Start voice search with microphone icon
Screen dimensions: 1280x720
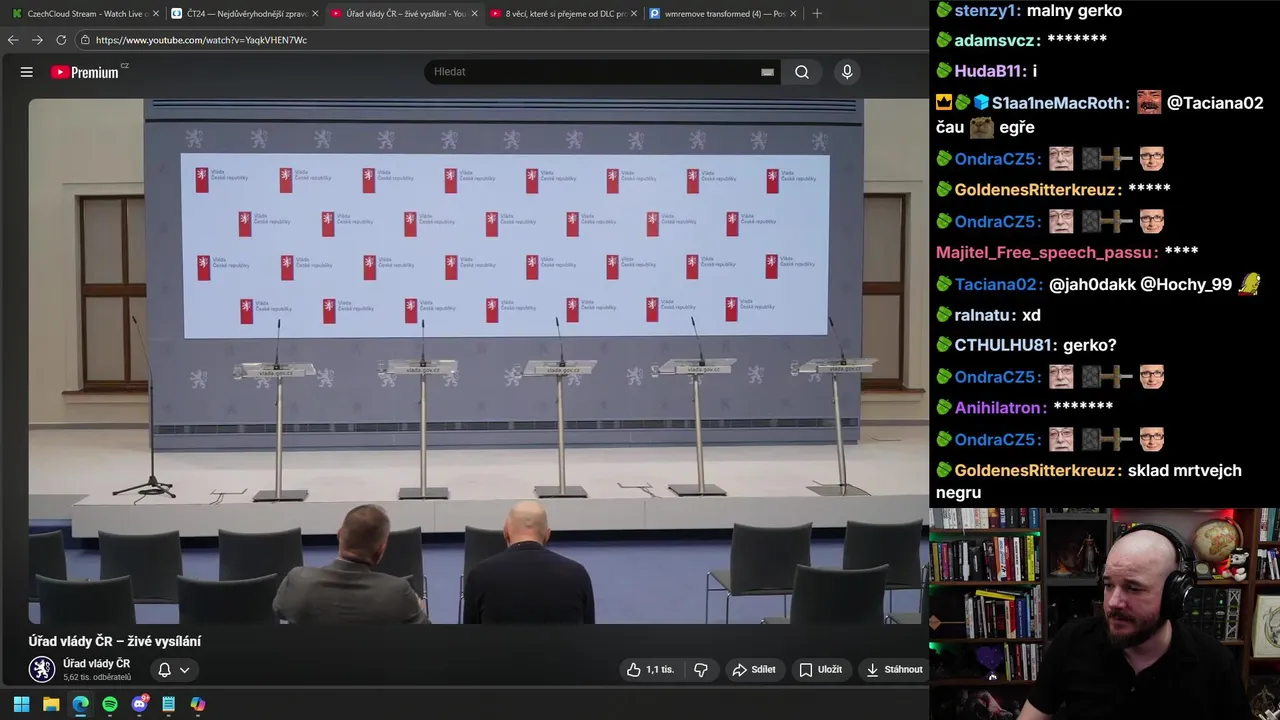point(847,72)
